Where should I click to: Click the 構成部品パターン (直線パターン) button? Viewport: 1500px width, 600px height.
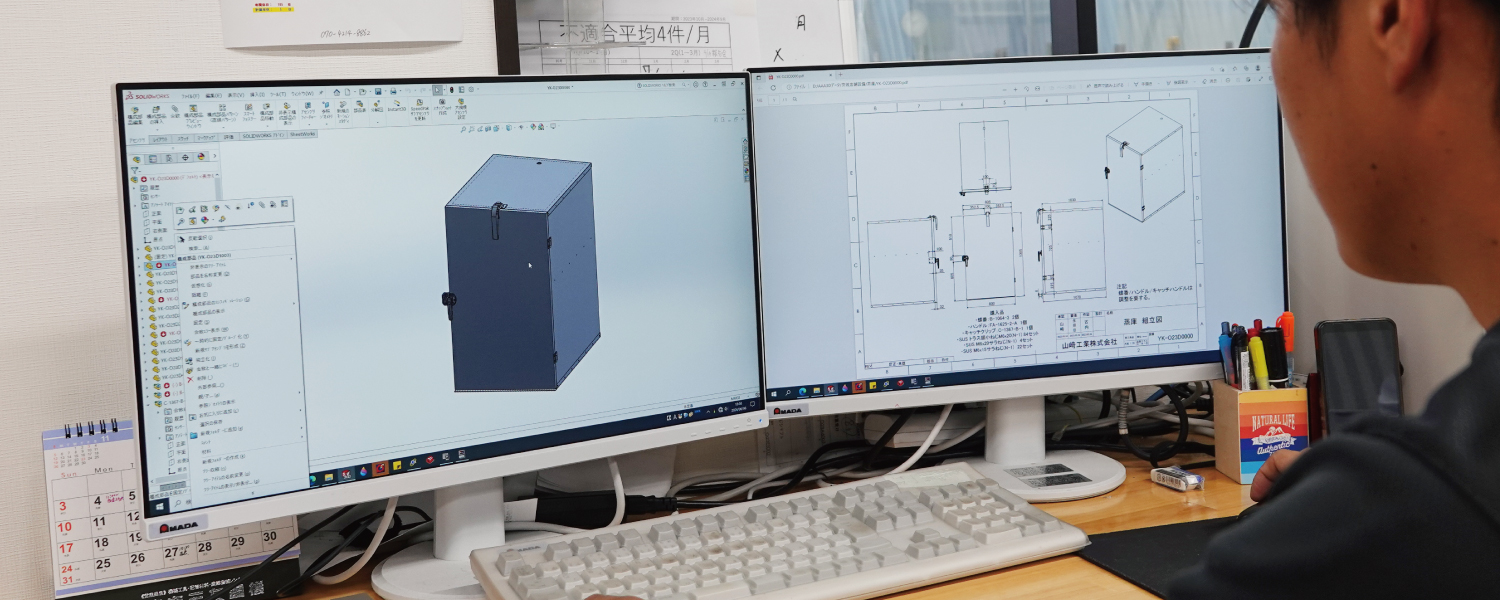[222, 112]
